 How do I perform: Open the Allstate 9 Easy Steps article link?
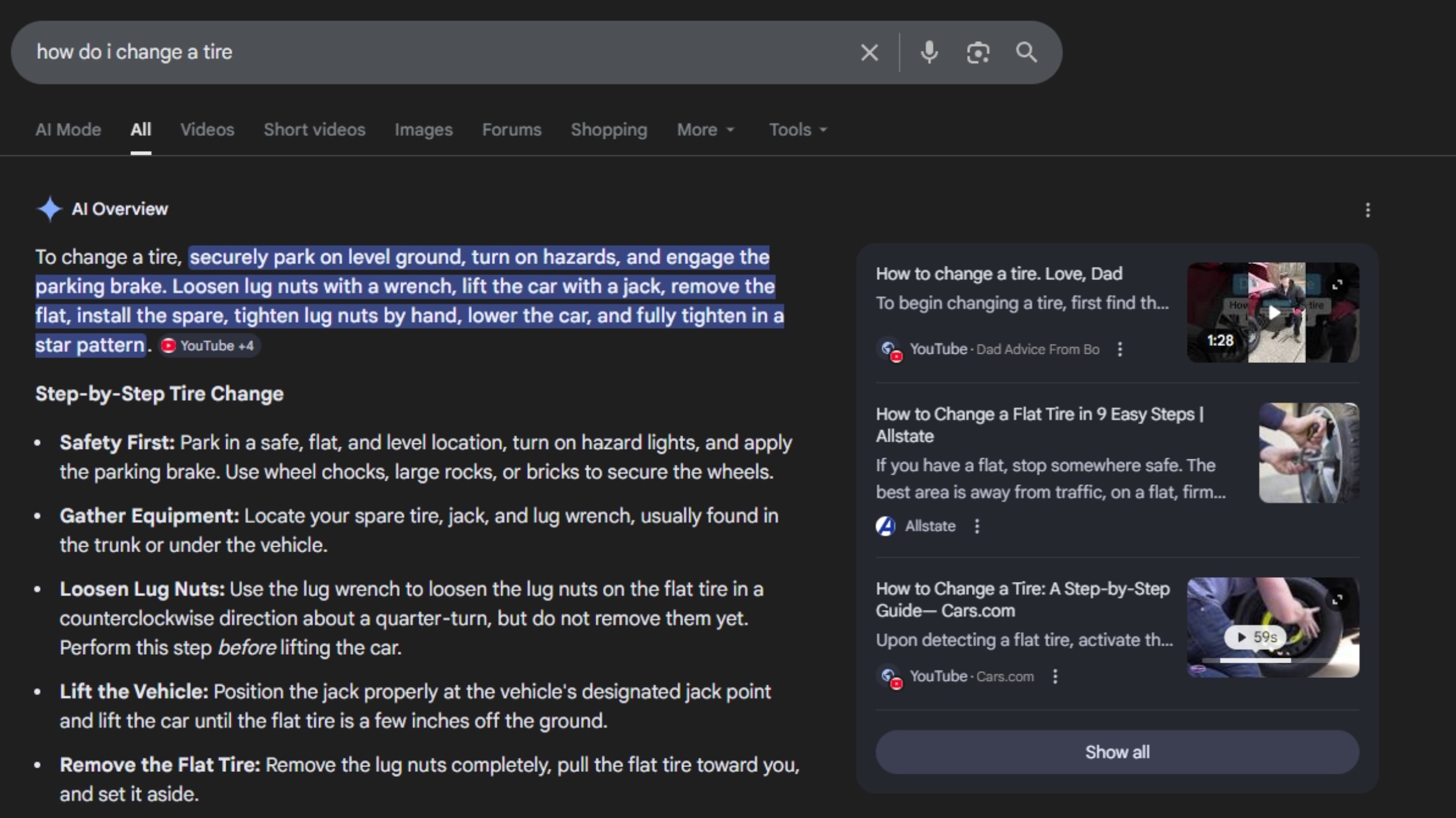tap(1039, 425)
